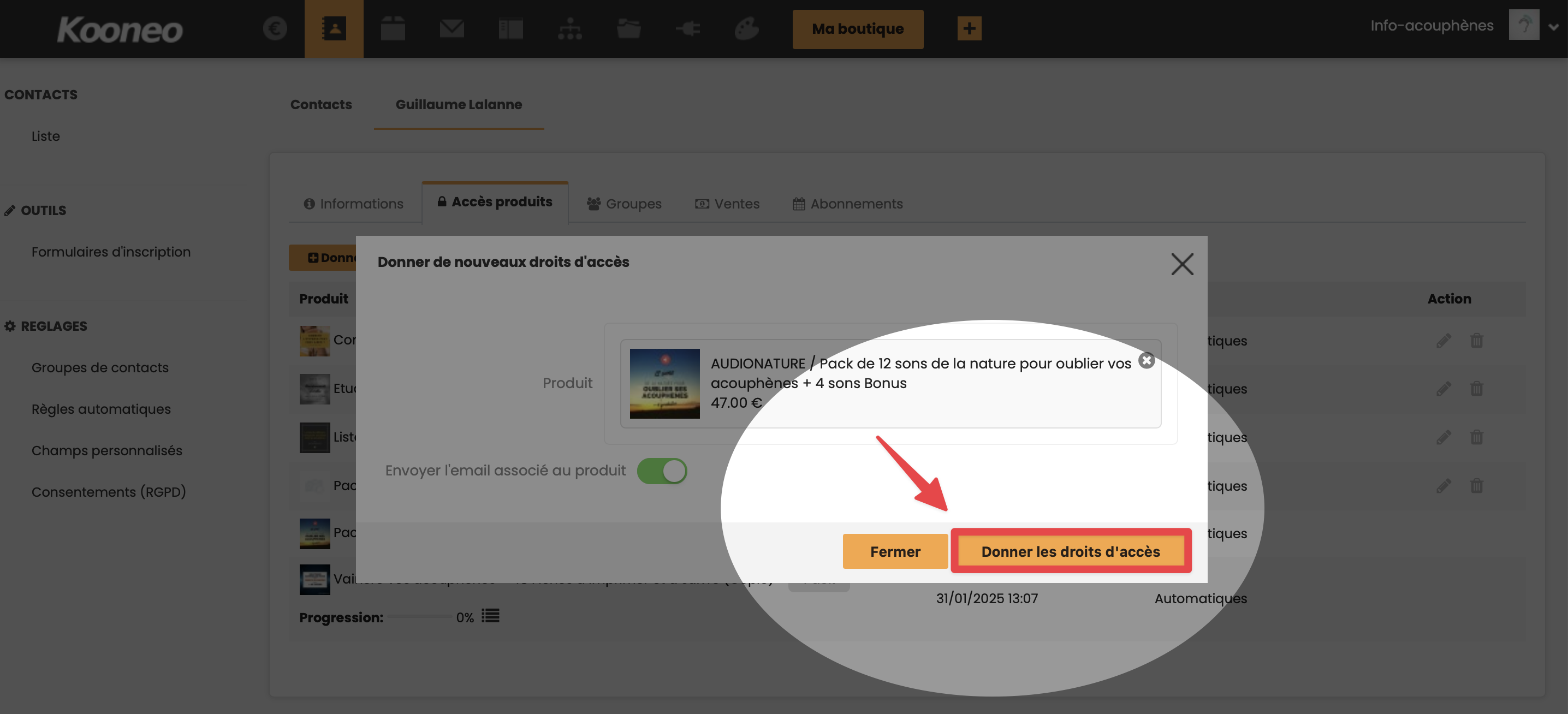Viewport: 1568px width, 714px height.
Task: Open Consentements (RGPD) in sidebar
Action: [108, 492]
